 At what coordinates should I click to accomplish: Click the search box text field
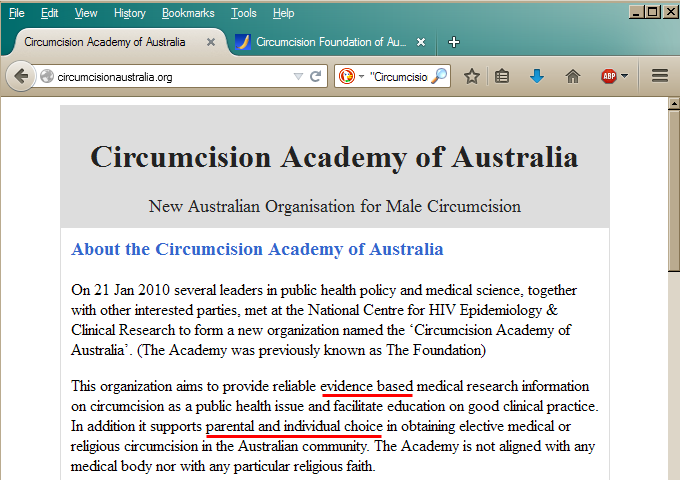[x=398, y=76]
